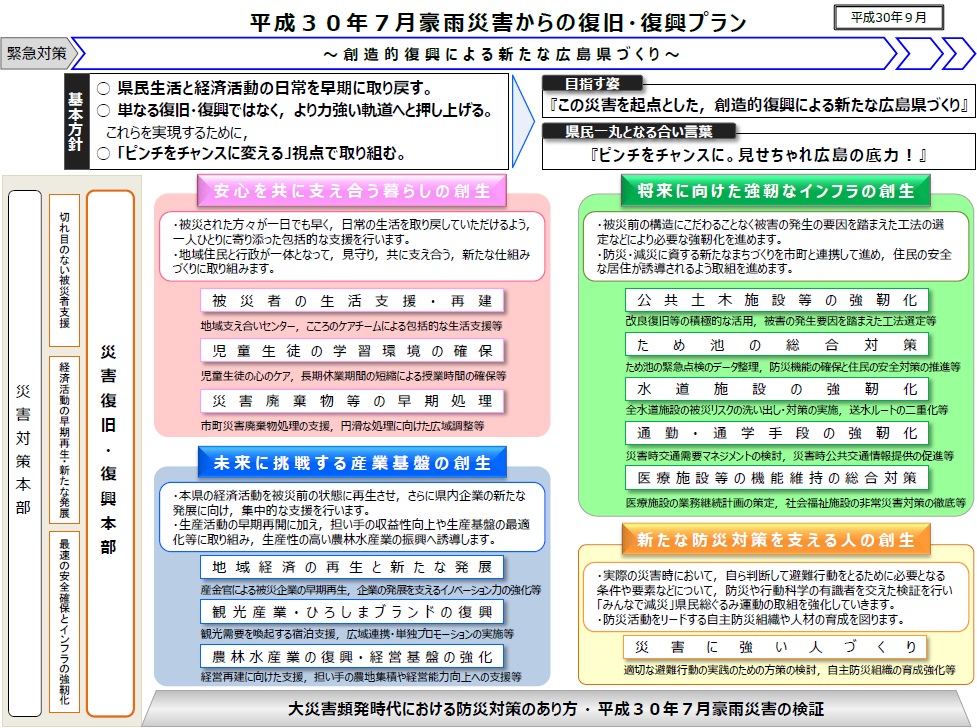Viewport: 977px width, 728px height.
Task: Select the description starting 本県の経済活動を被災前の状態に再生させ
Action: point(352,517)
